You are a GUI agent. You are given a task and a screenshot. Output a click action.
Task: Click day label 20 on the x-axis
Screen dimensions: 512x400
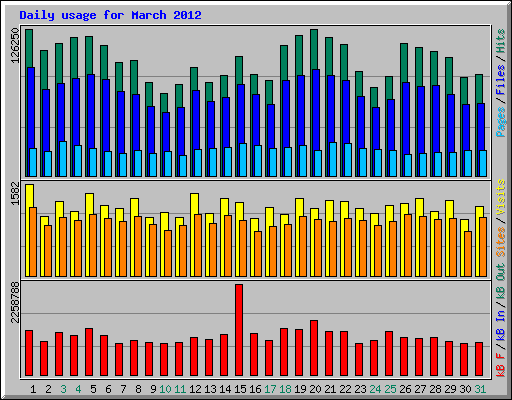click(315, 389)
